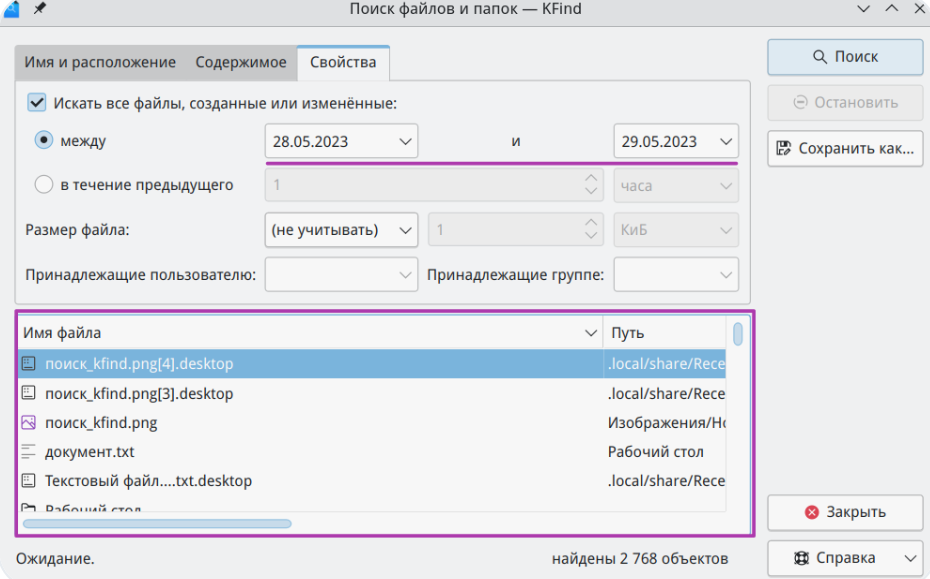The height and width of the screenshot is (579, 930).
Task: Click the image icon beside поиск_kfind.png
Action: [x=29, y=422]
